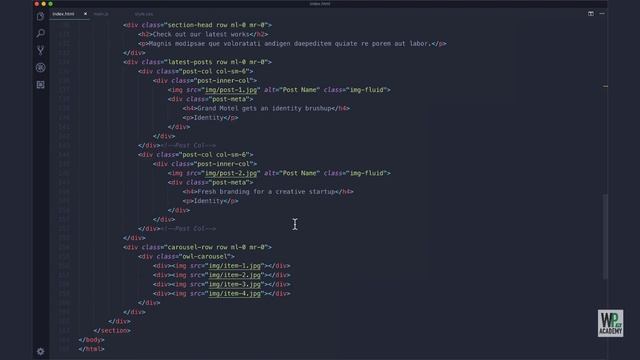Click the 'carousel-row row ml-0 mr-0' class value

pyautogui.click(x=216, y=247)
